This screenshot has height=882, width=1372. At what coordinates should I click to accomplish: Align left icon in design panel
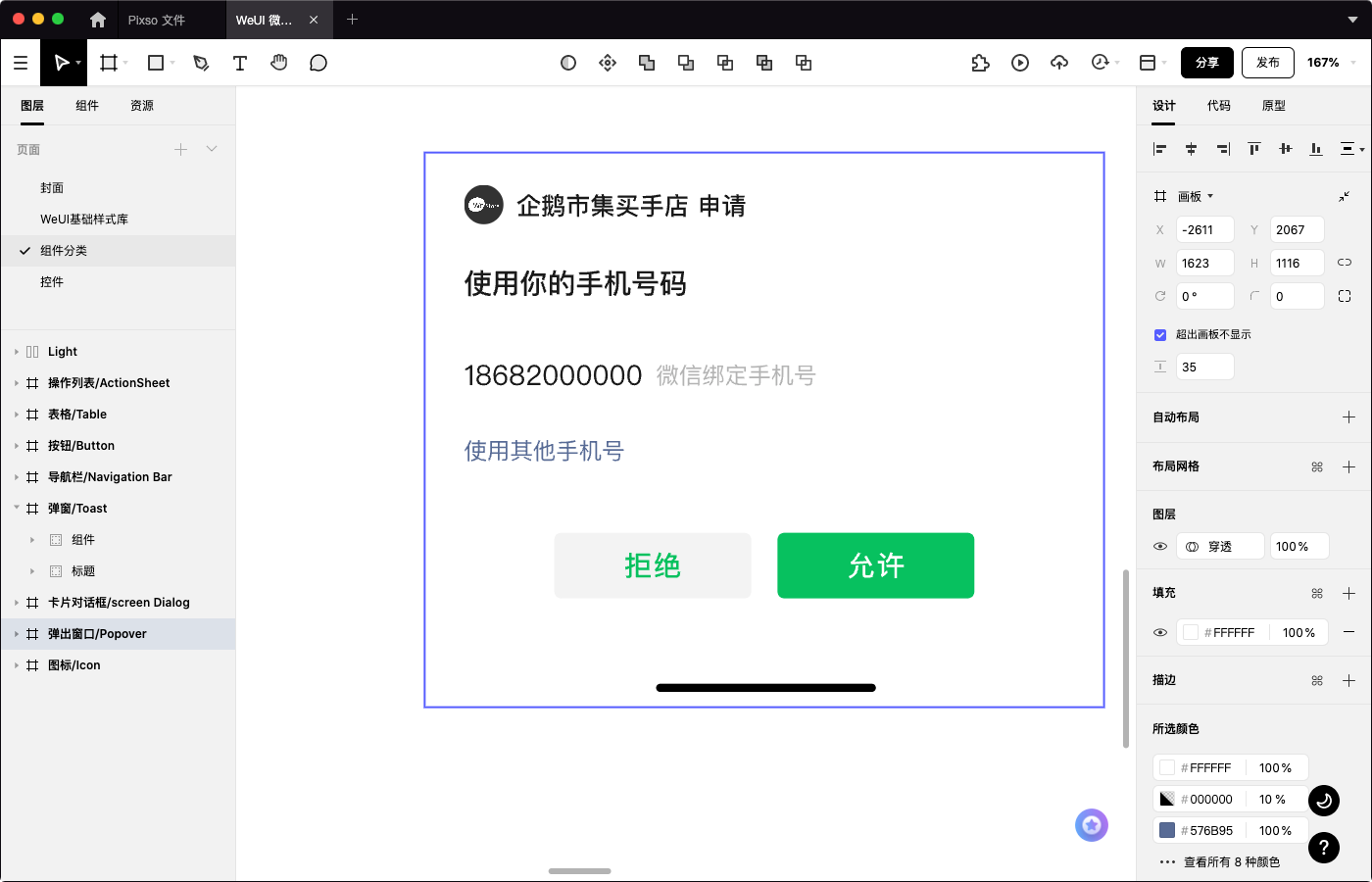tap(1160, 149)
